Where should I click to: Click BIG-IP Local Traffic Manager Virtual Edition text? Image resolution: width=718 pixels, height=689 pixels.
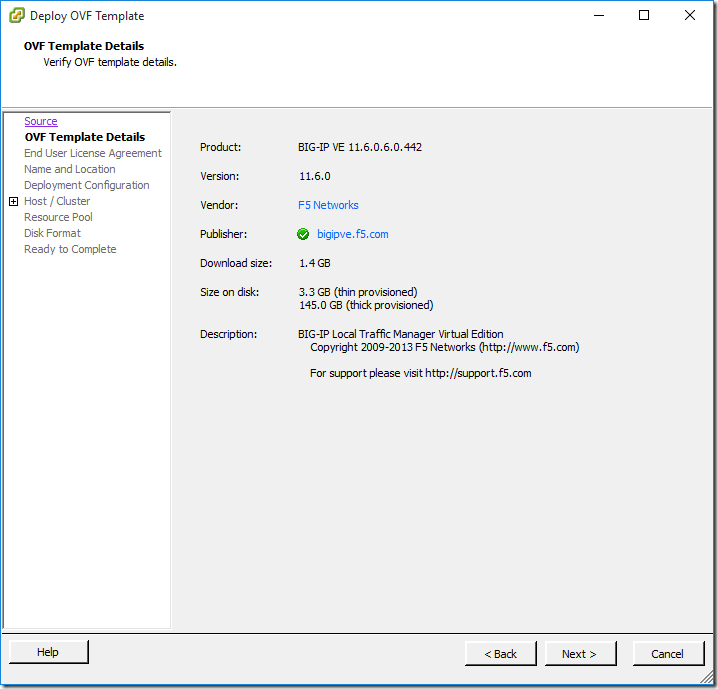pos(401,334)
